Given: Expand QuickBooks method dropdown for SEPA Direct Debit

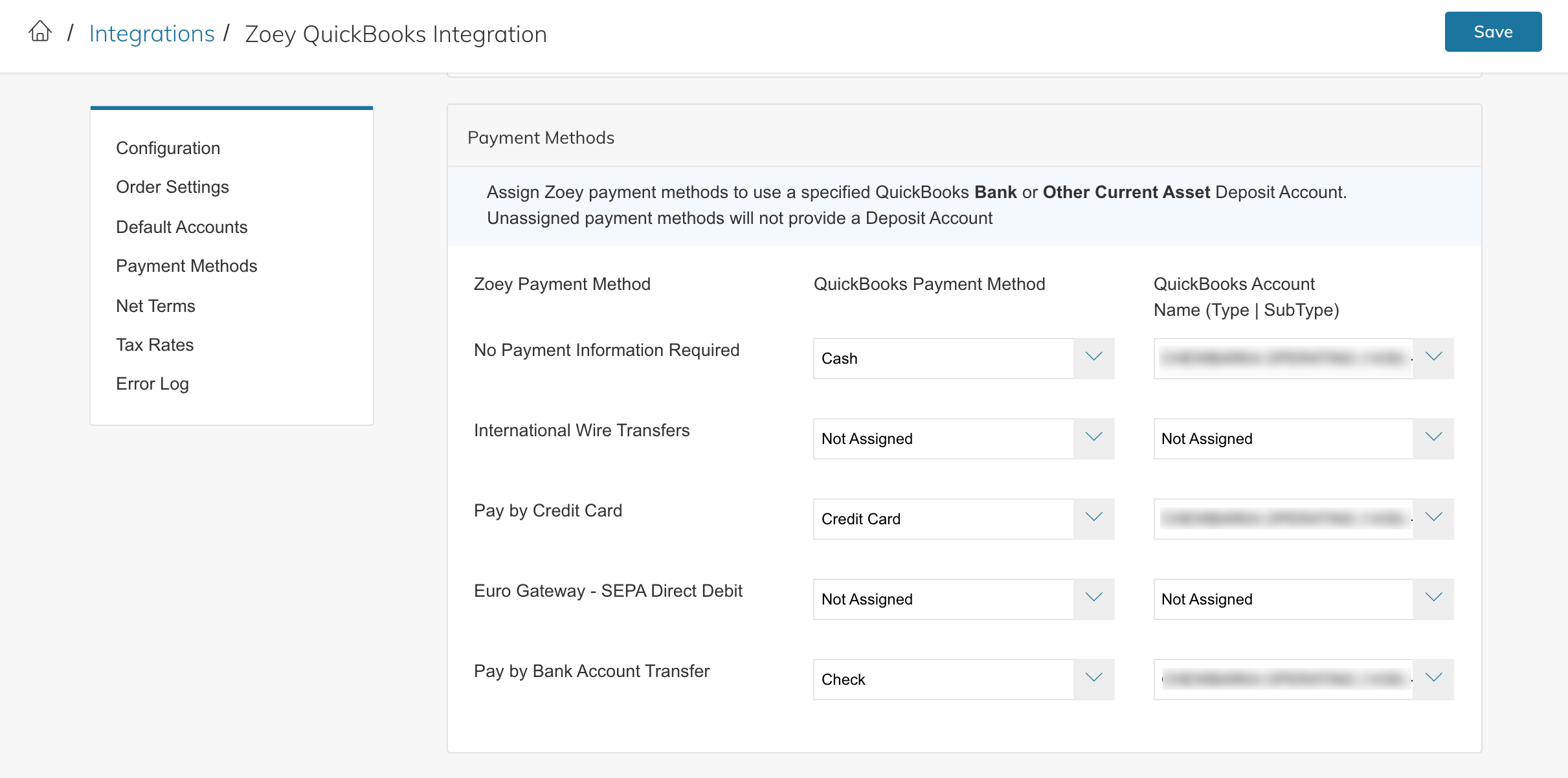Looking at the screenshot, I should (x=963, y=599).
